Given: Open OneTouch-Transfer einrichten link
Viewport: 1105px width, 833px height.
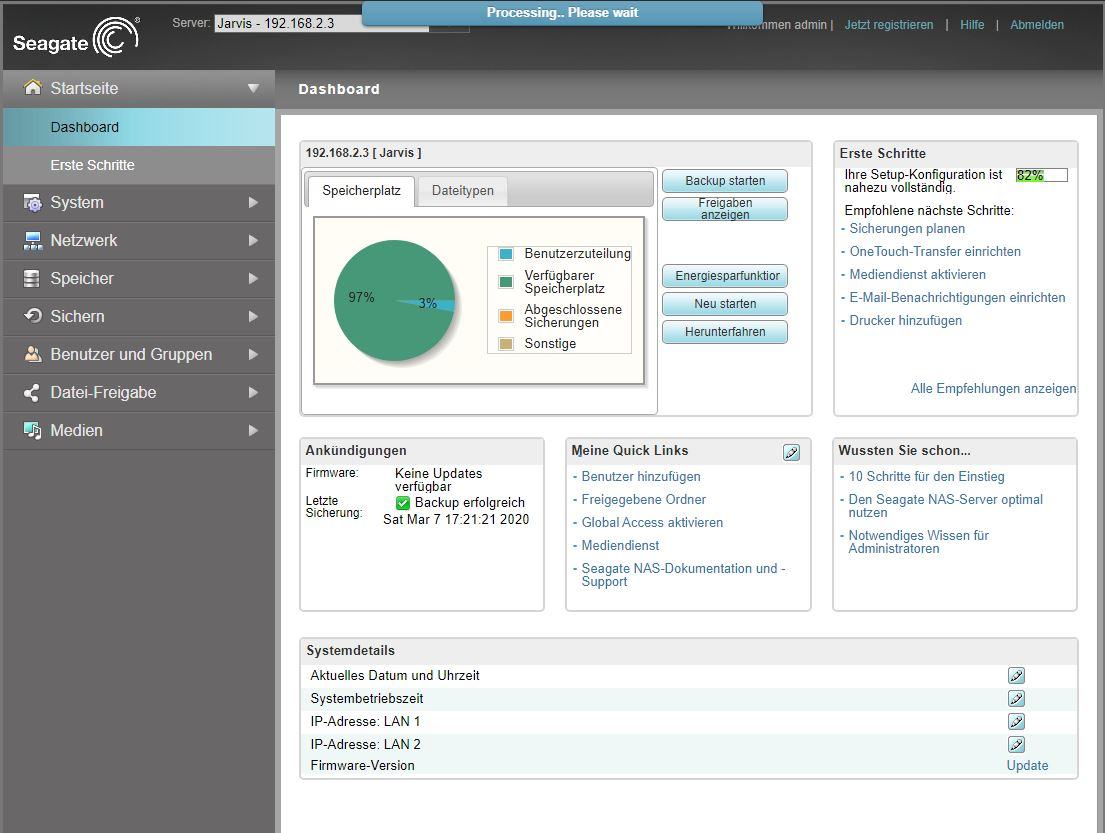Looking at the screenshot, I should [x=934, y=252].
